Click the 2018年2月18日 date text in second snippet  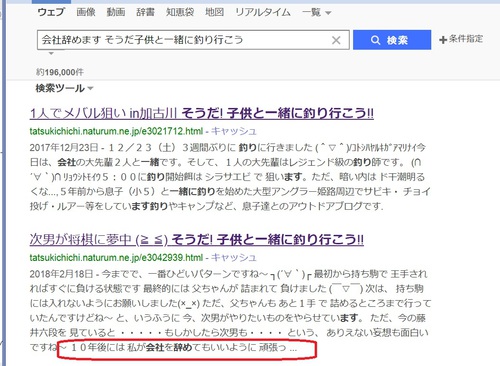coord(61,274)
